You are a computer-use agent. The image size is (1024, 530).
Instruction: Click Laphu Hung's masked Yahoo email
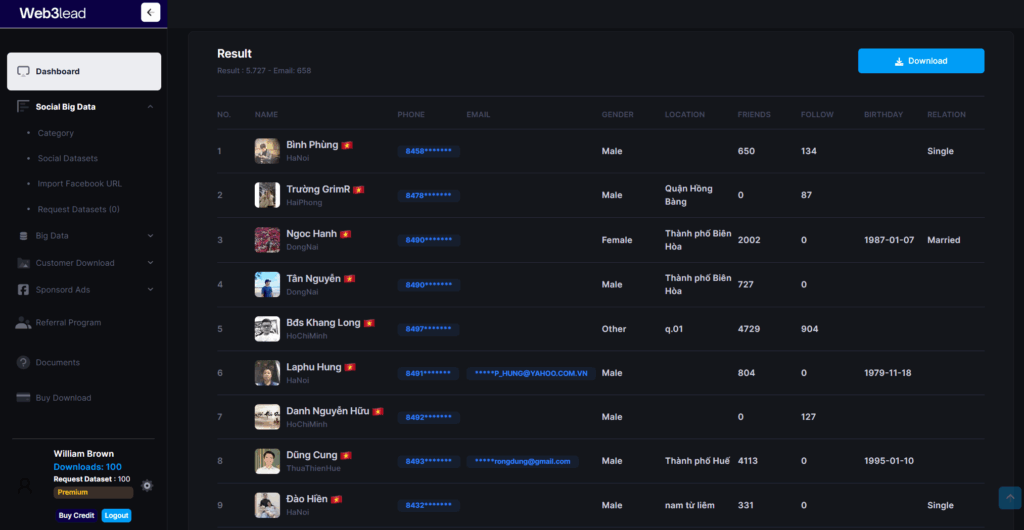point(531,373)
